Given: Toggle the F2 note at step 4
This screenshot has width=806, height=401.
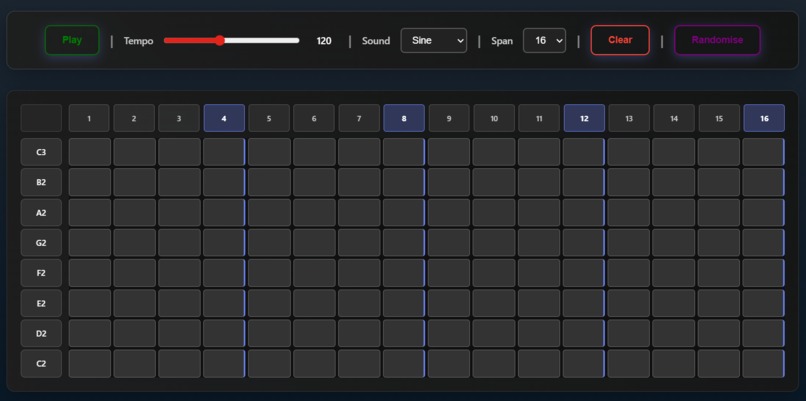Looking at the screenshot, I should [224, 273].
